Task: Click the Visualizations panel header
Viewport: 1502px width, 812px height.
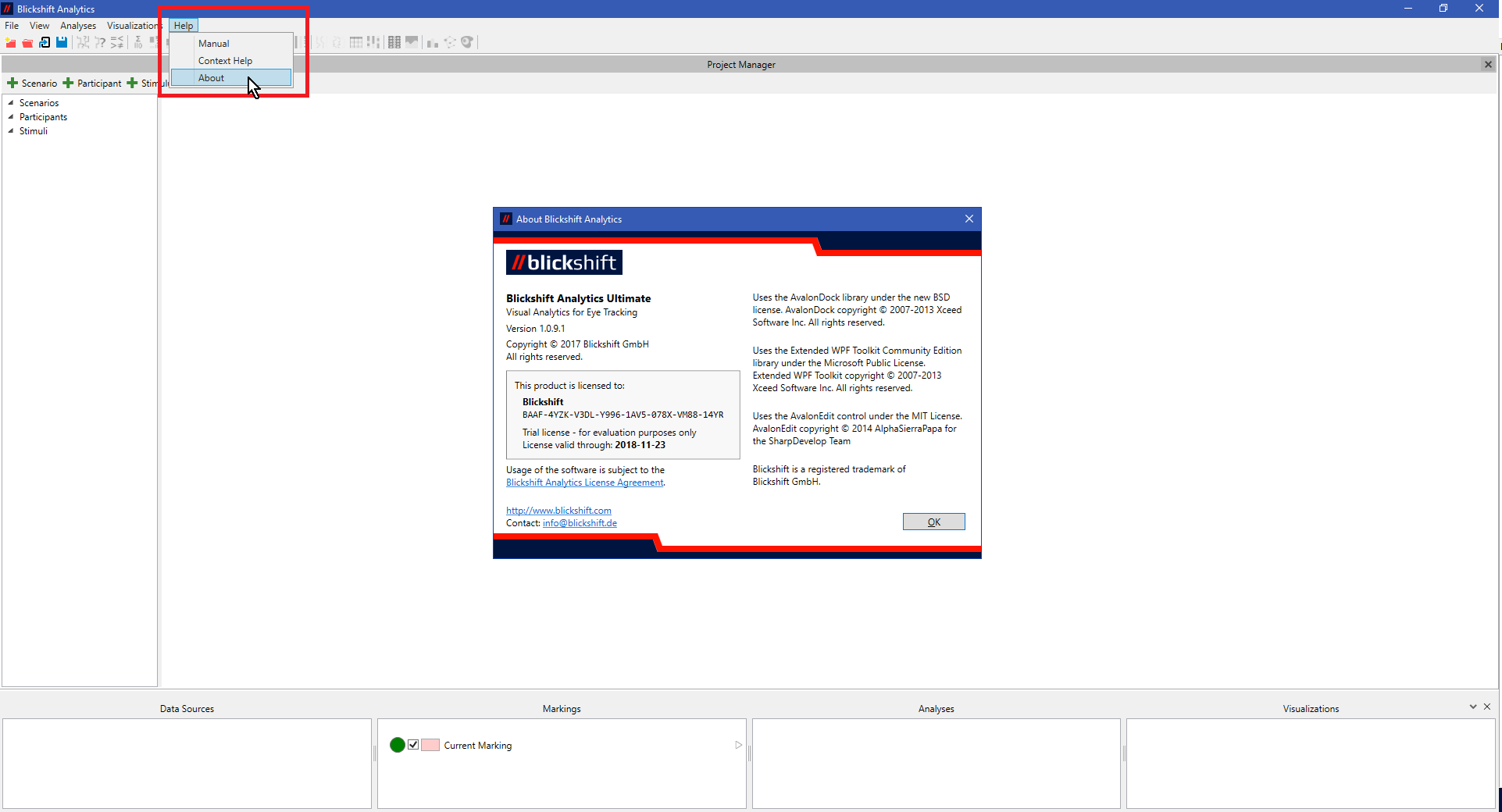Action: coord(1311,709)
